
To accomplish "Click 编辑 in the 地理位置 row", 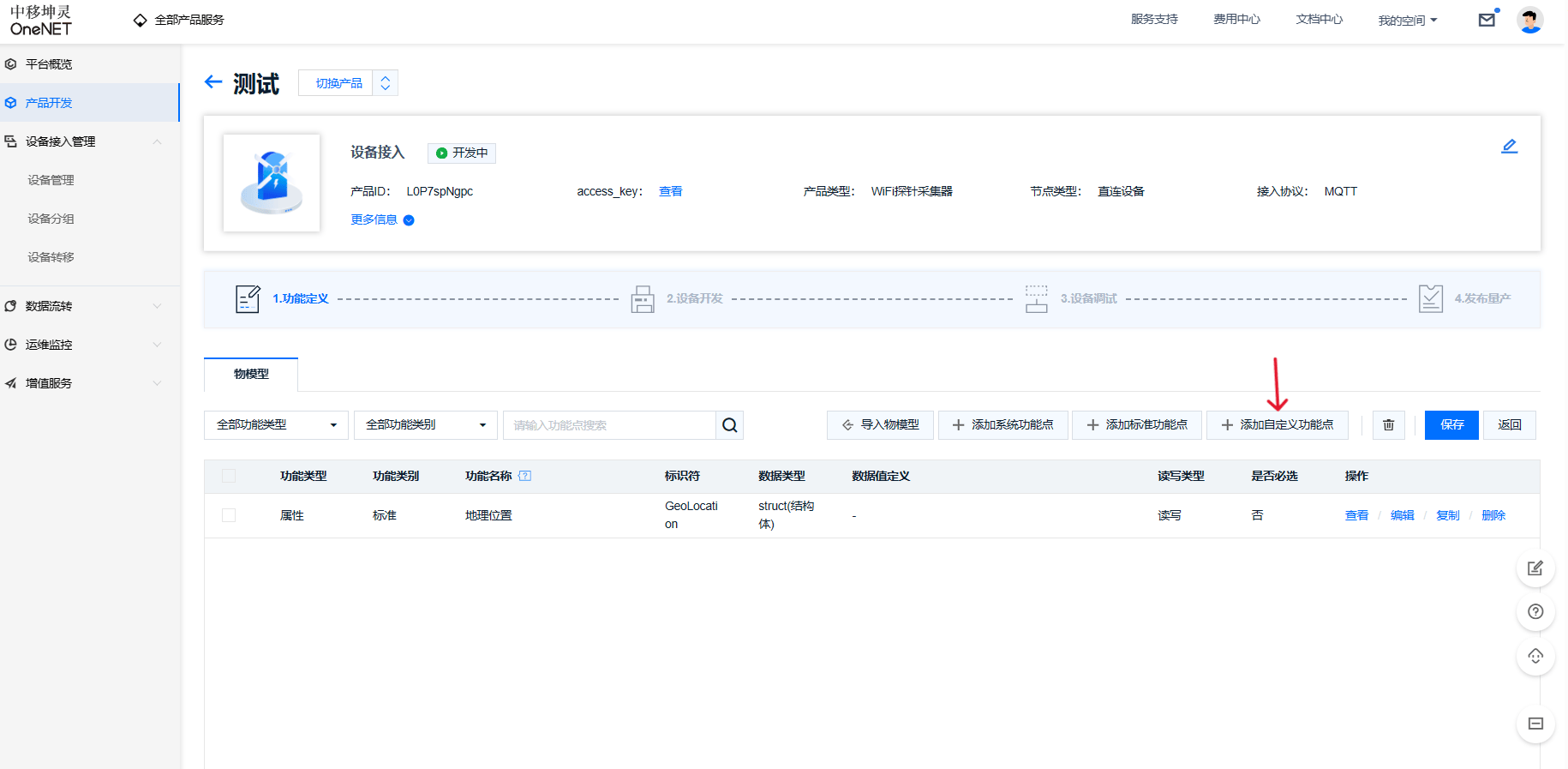I will point(1402,515).
